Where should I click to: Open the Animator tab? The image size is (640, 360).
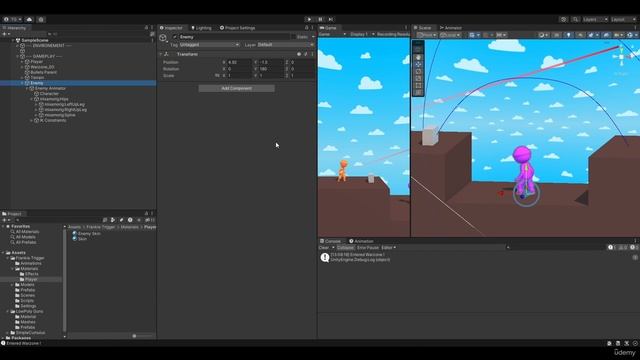[x=451, y=28]
